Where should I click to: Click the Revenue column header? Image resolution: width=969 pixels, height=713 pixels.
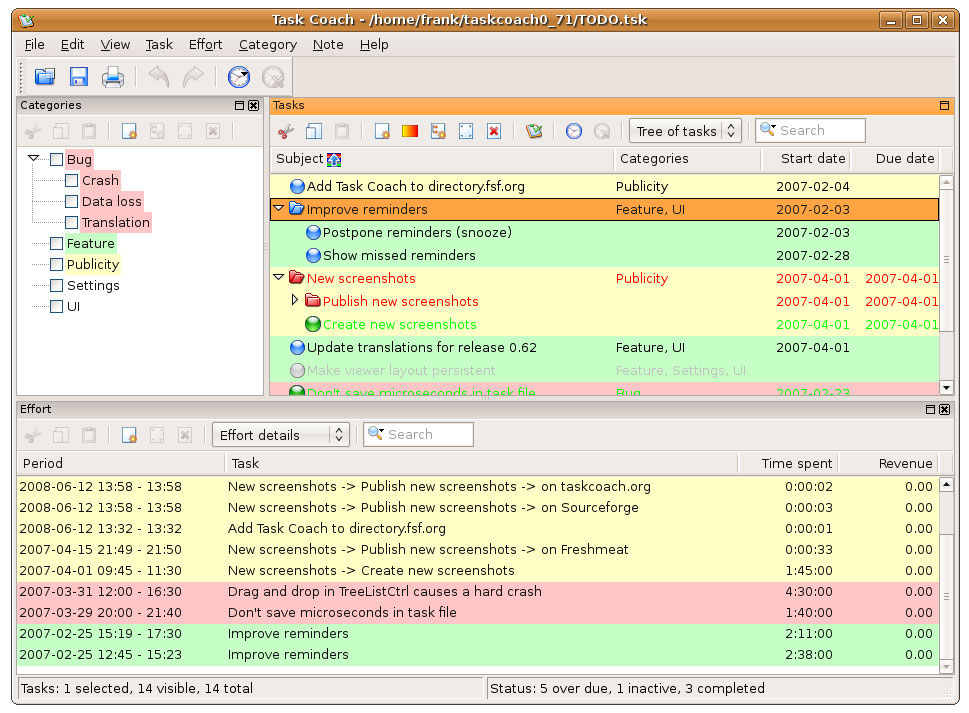click(x=887, y=464)
